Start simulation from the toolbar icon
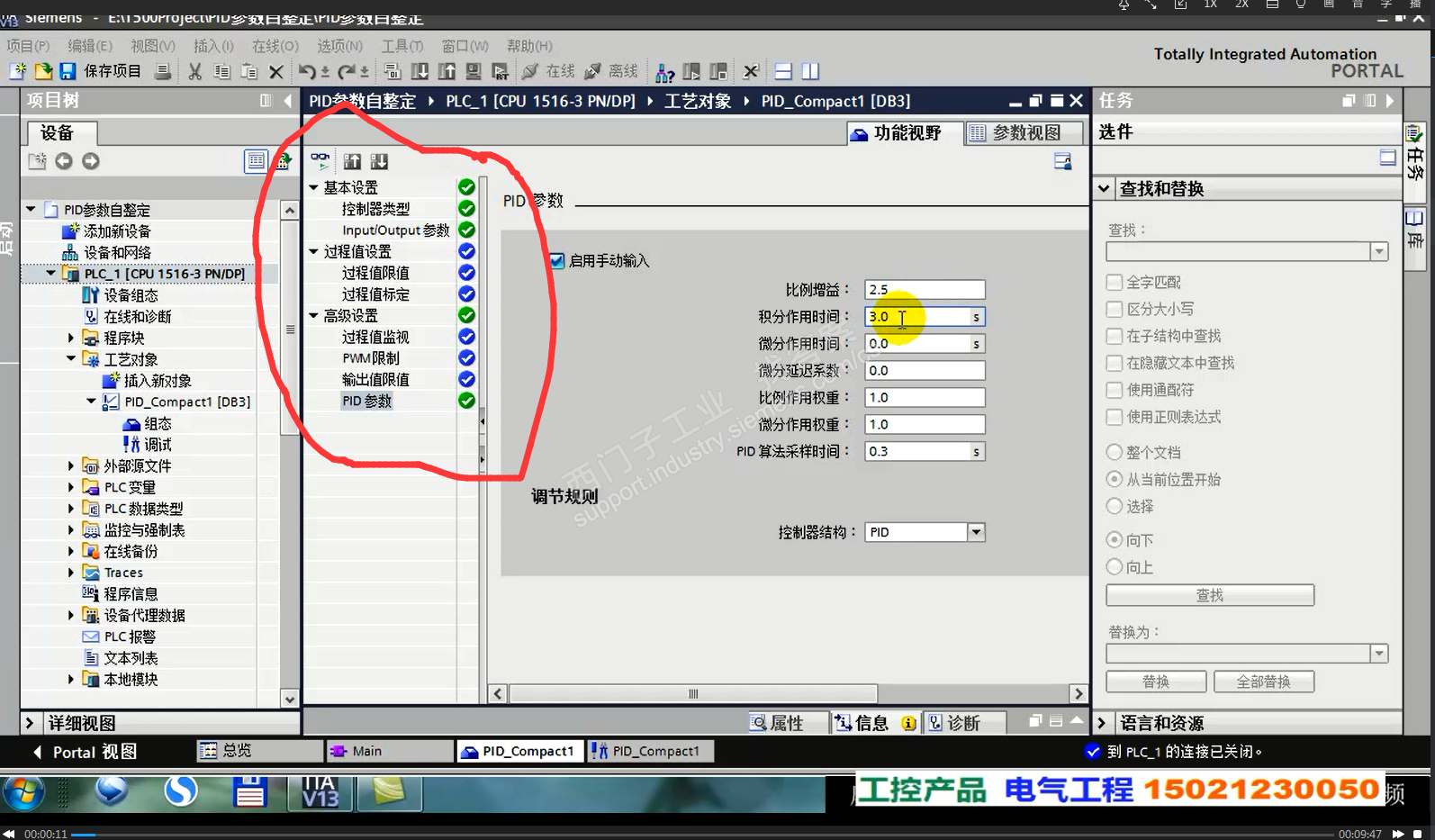The height and width of the screenshot is (840, 1435). pyautogui.click(x=474, y=71)
